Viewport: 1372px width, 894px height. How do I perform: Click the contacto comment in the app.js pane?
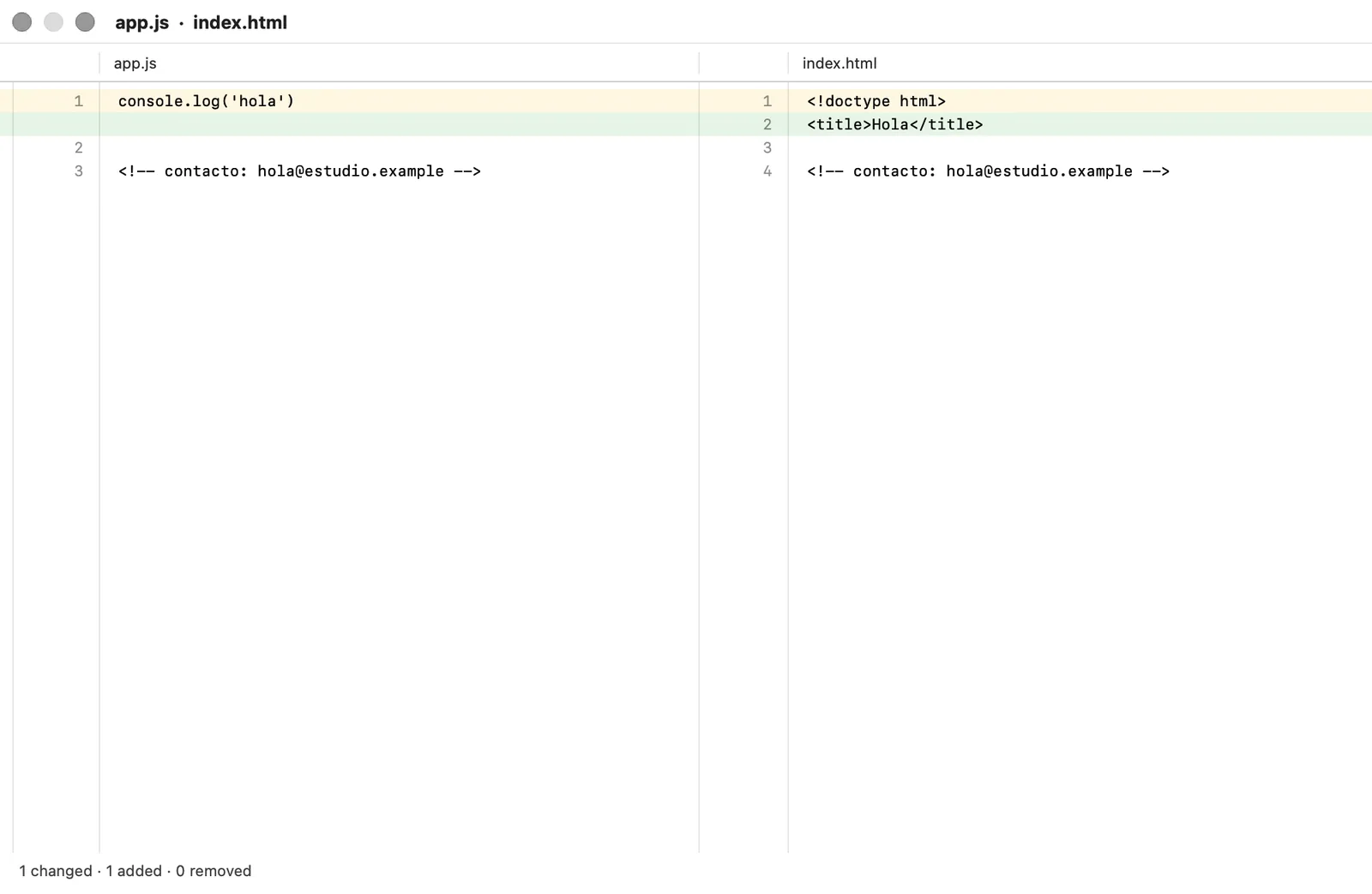(x=299, y=171)
